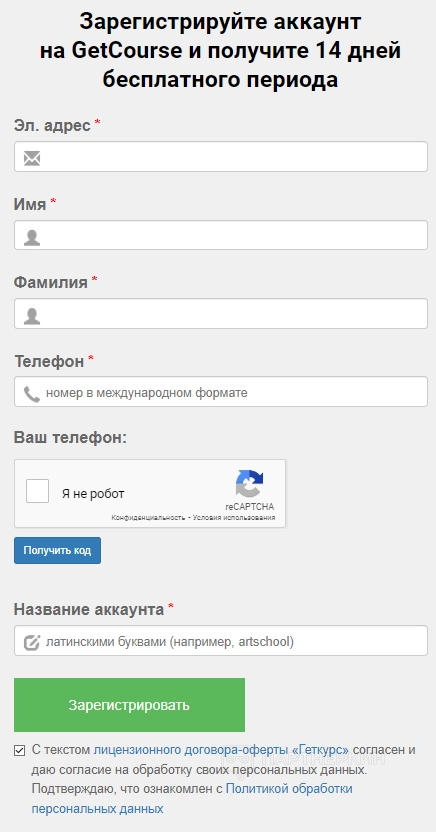This screenshot has height=832, width=436.
Task: Click the Получить код button
Action: point(57,550)
